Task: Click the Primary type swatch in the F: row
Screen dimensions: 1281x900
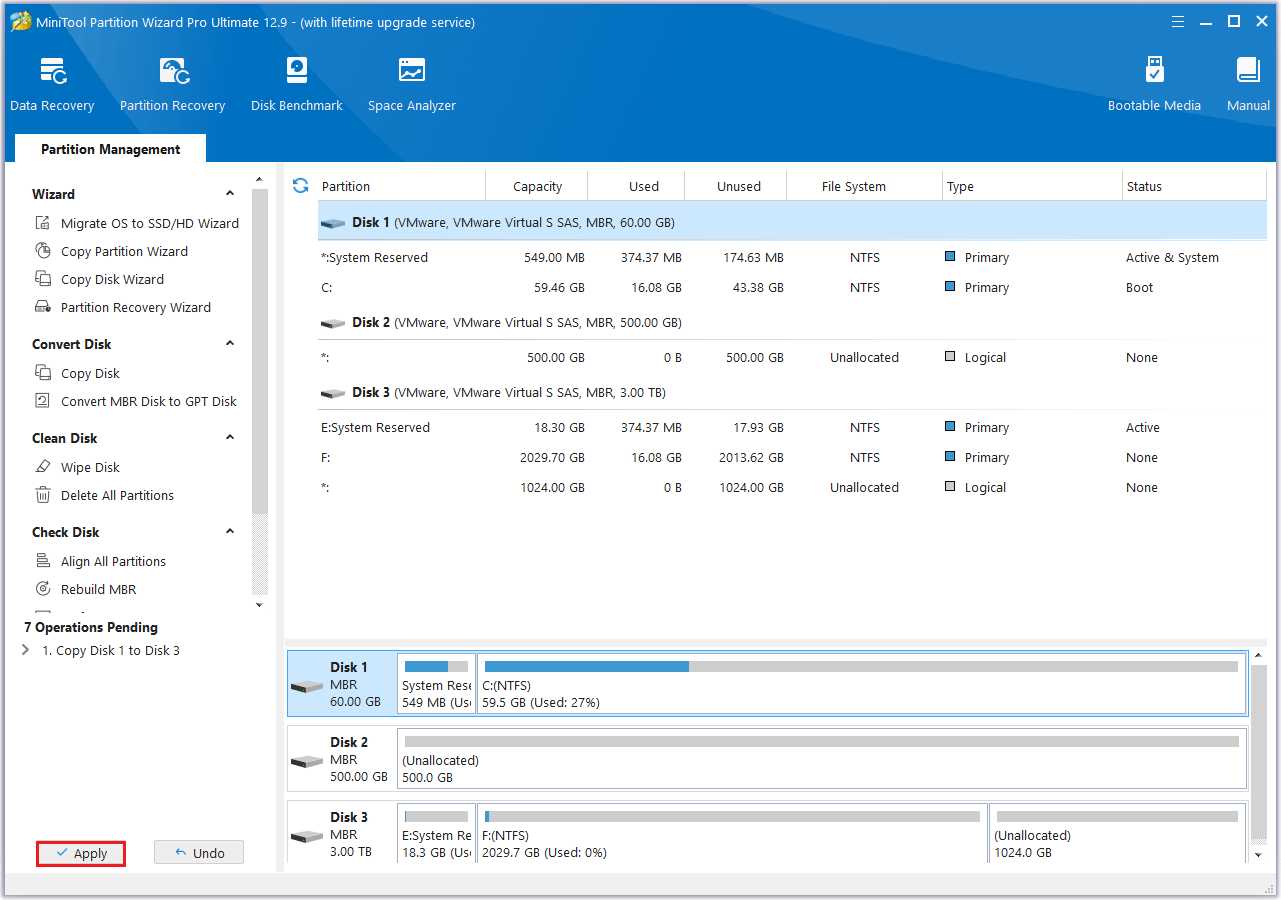Action: 950,457
